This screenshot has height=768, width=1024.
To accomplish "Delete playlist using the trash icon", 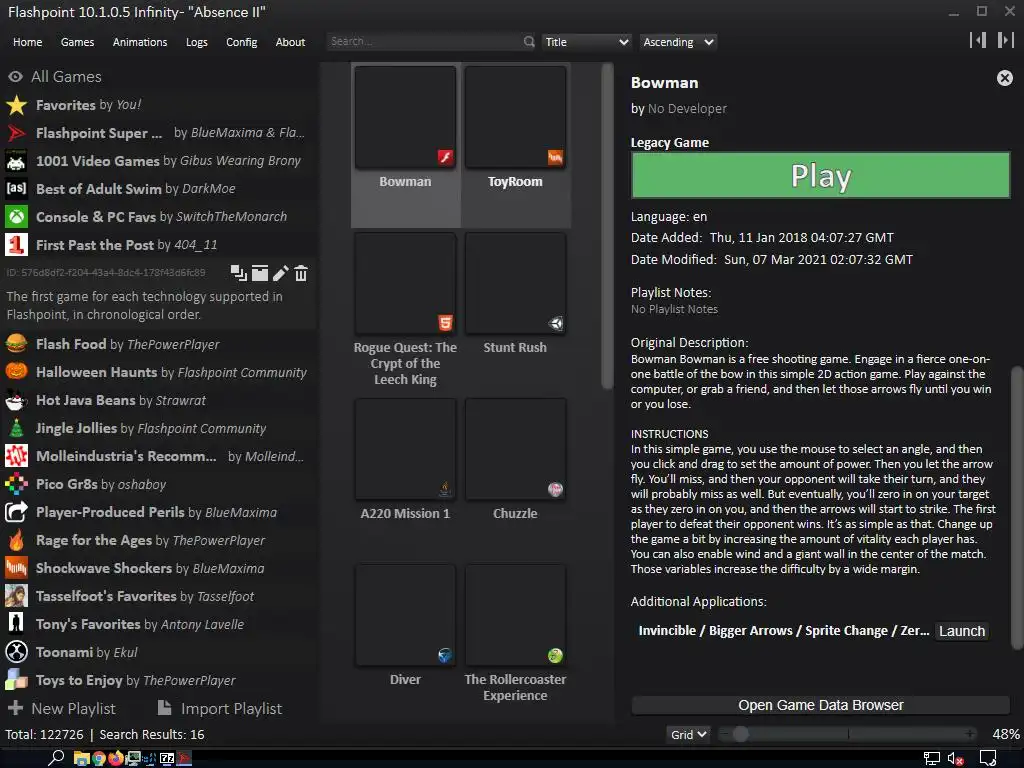I will (300, 273).
